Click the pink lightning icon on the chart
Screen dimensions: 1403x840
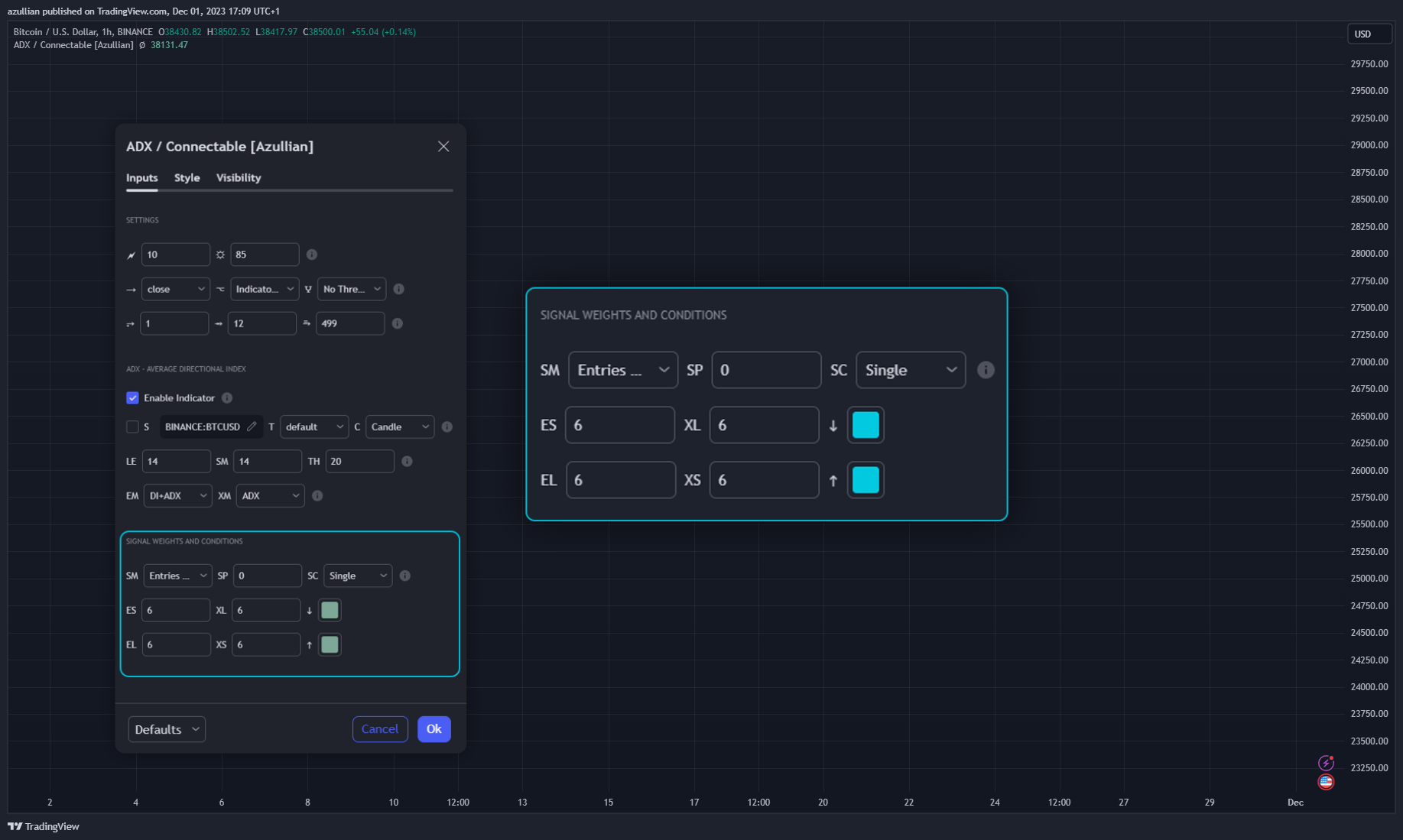(x=1326, y=763)
